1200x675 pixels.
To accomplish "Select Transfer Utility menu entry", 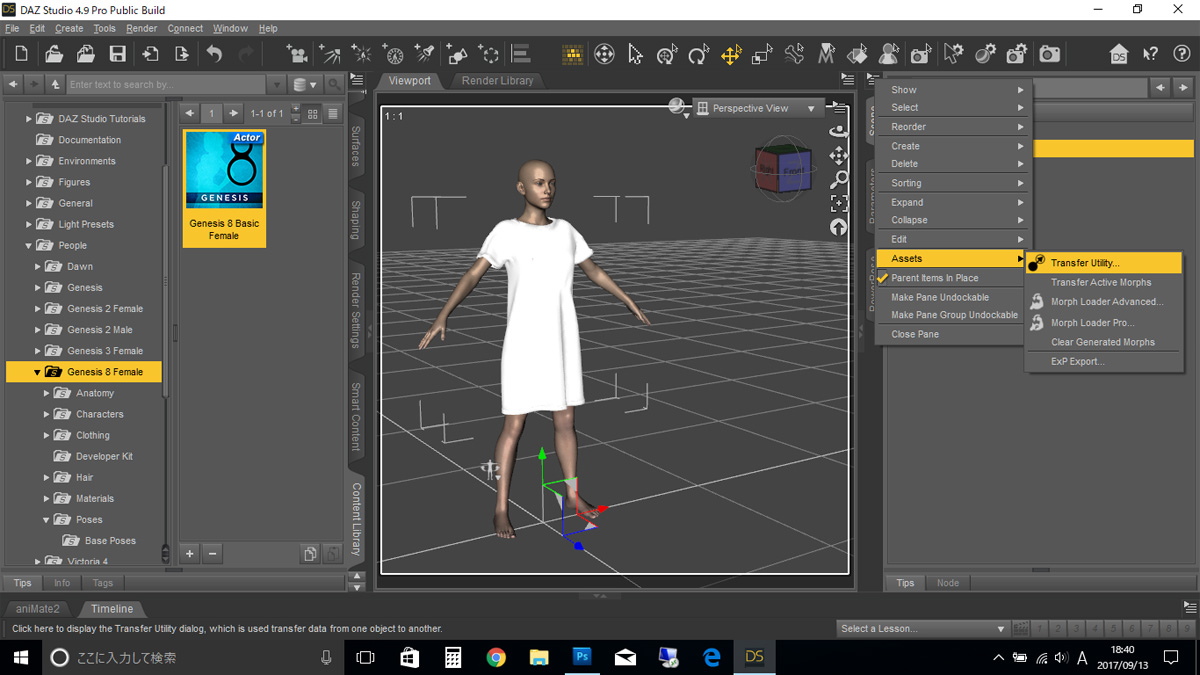I will click(x=1103, y=263).
